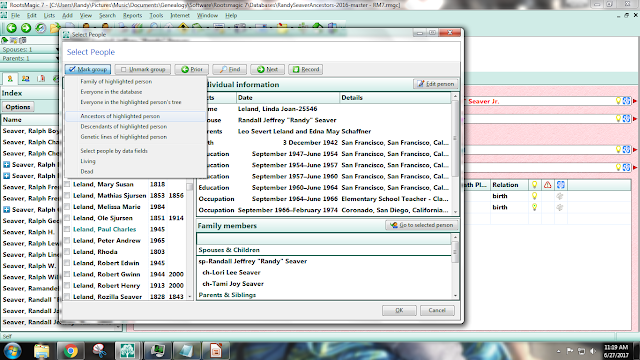The height and width of the screenshot is (360, 640).
Task: Click blue FamilySearch icon on fourth pedigree row
Action: click(627, 167)
